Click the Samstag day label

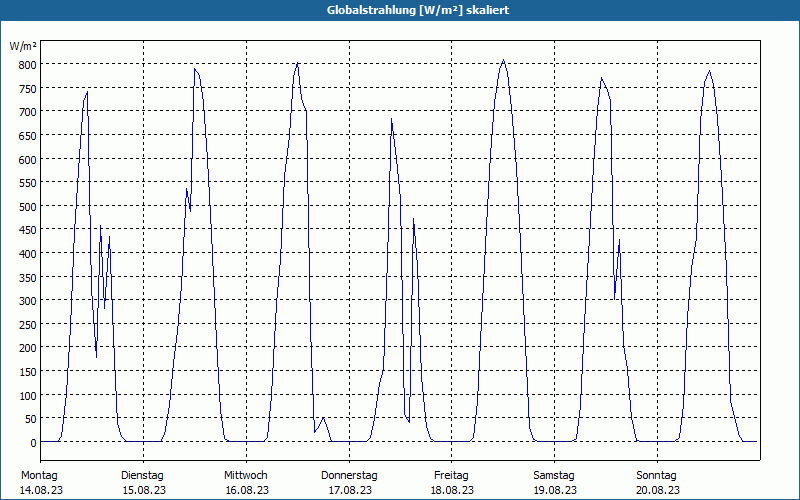pyautogui.click(x=554, y=476)
